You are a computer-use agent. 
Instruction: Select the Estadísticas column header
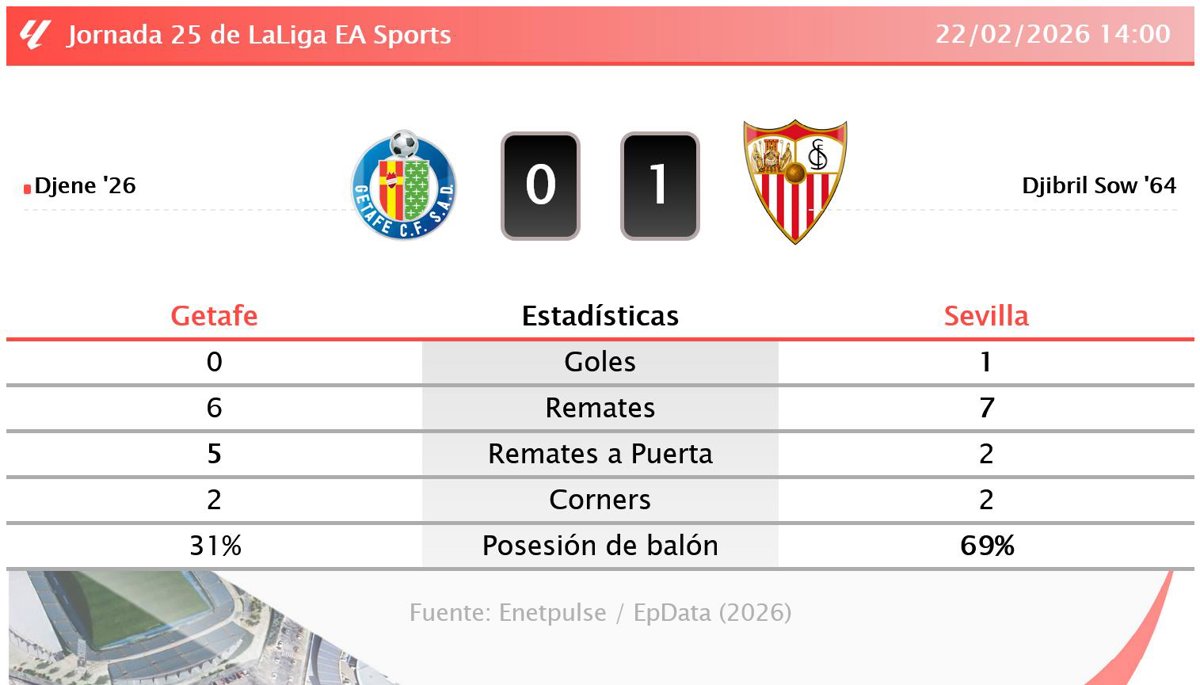600,316
